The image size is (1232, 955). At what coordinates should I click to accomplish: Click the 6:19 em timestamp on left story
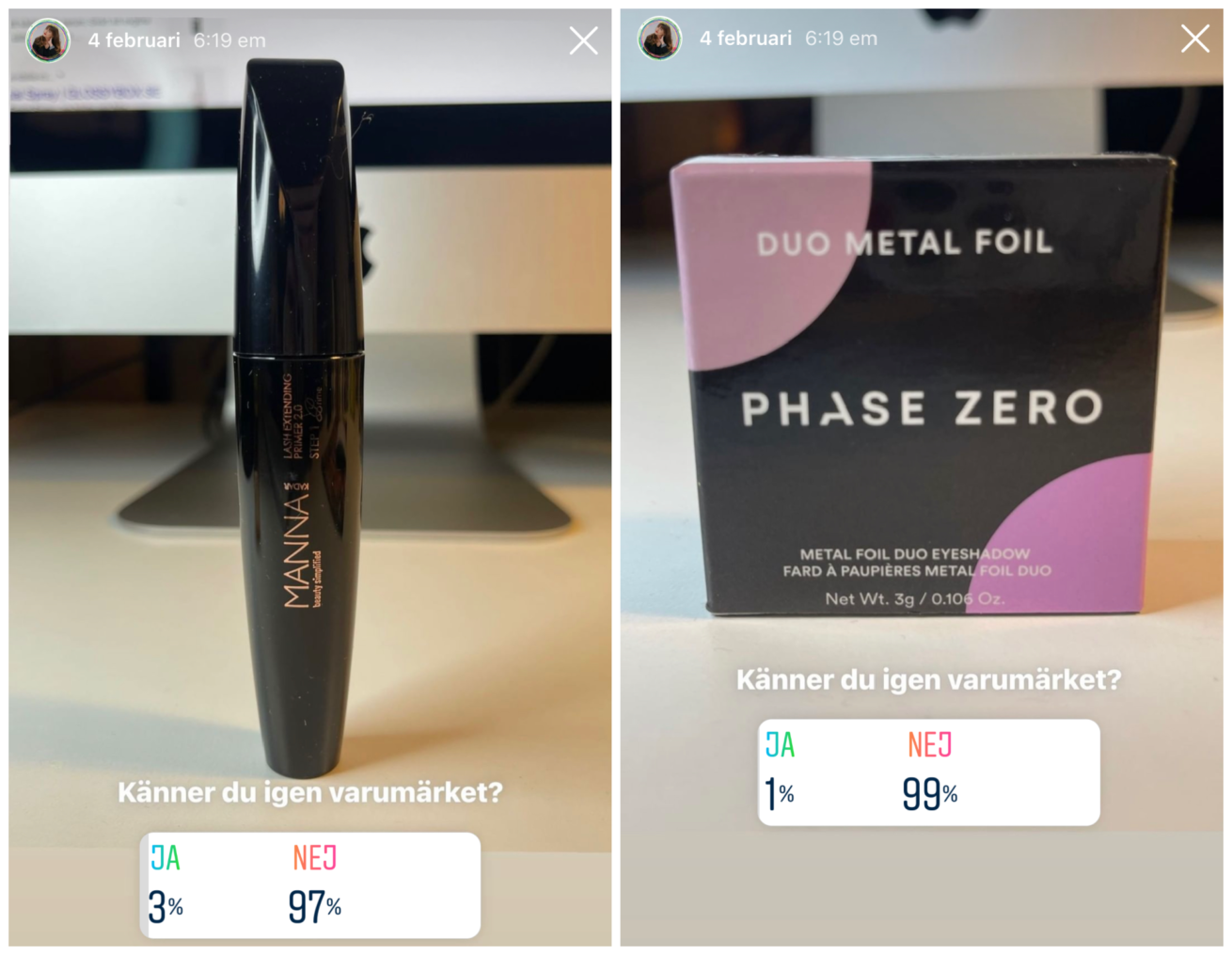(229, 40)
